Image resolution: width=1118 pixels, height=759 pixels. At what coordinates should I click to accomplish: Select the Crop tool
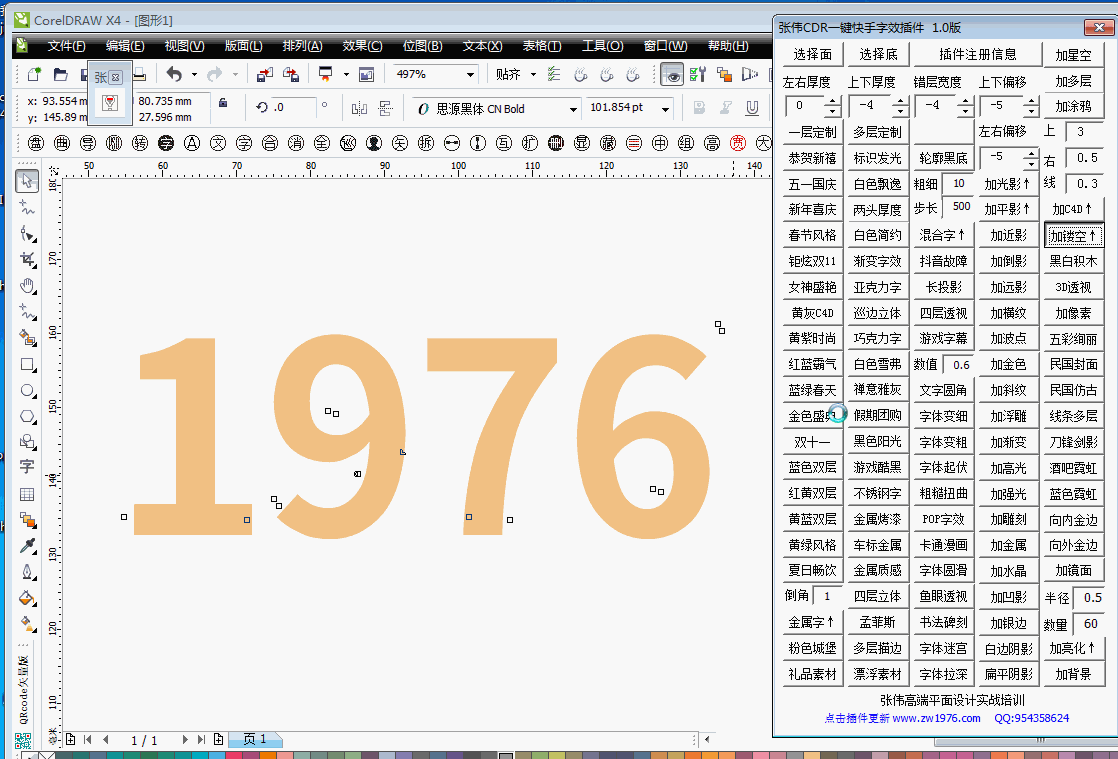coord(27,259)
